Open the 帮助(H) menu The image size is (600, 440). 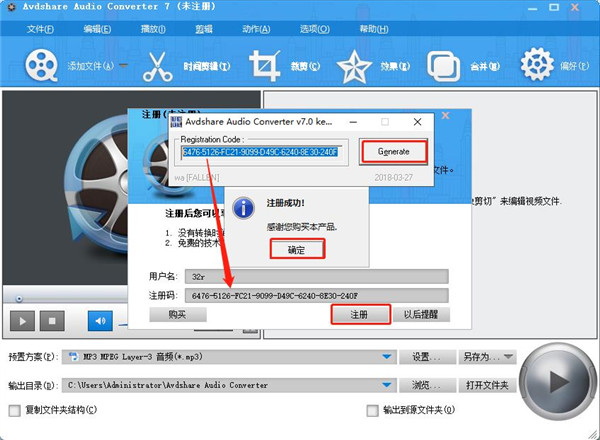coord(373,29)
